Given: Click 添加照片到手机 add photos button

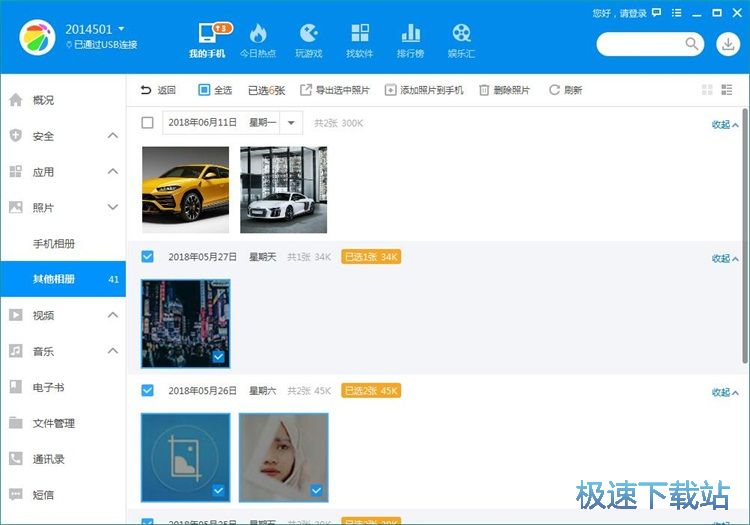Looking at the screenshot, I should pyautogui.click(x=424, y=90).
